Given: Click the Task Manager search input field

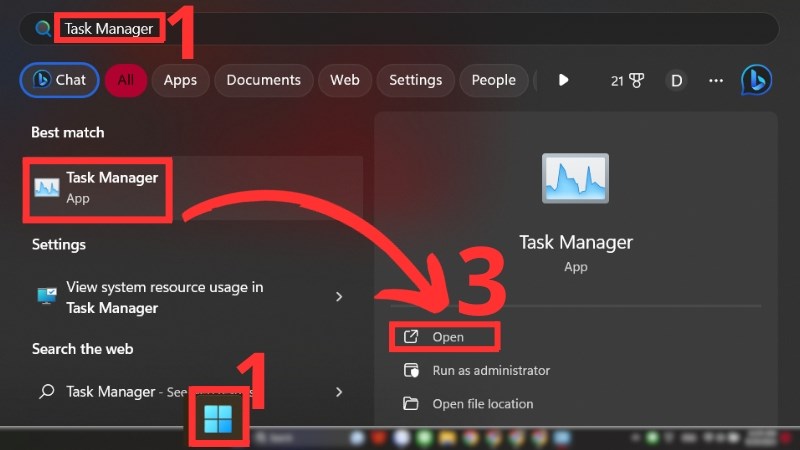Looking at the screenshot, I should click(x=399, y=29).
